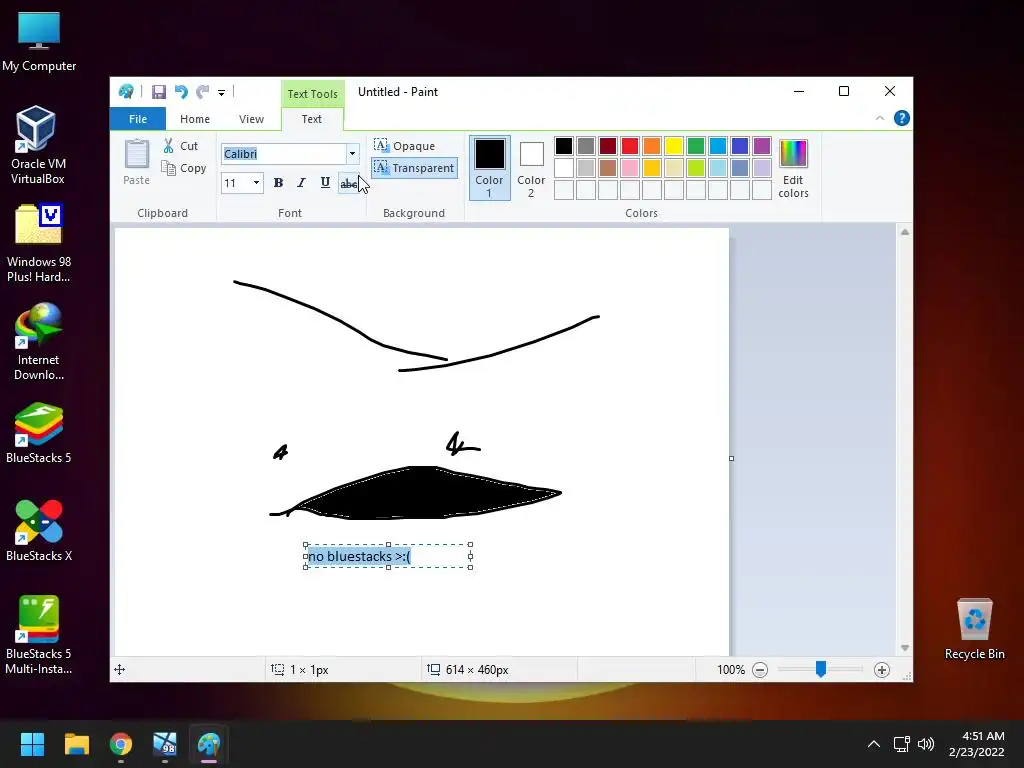Toggle Strikethrough formatting

[348, 184]
